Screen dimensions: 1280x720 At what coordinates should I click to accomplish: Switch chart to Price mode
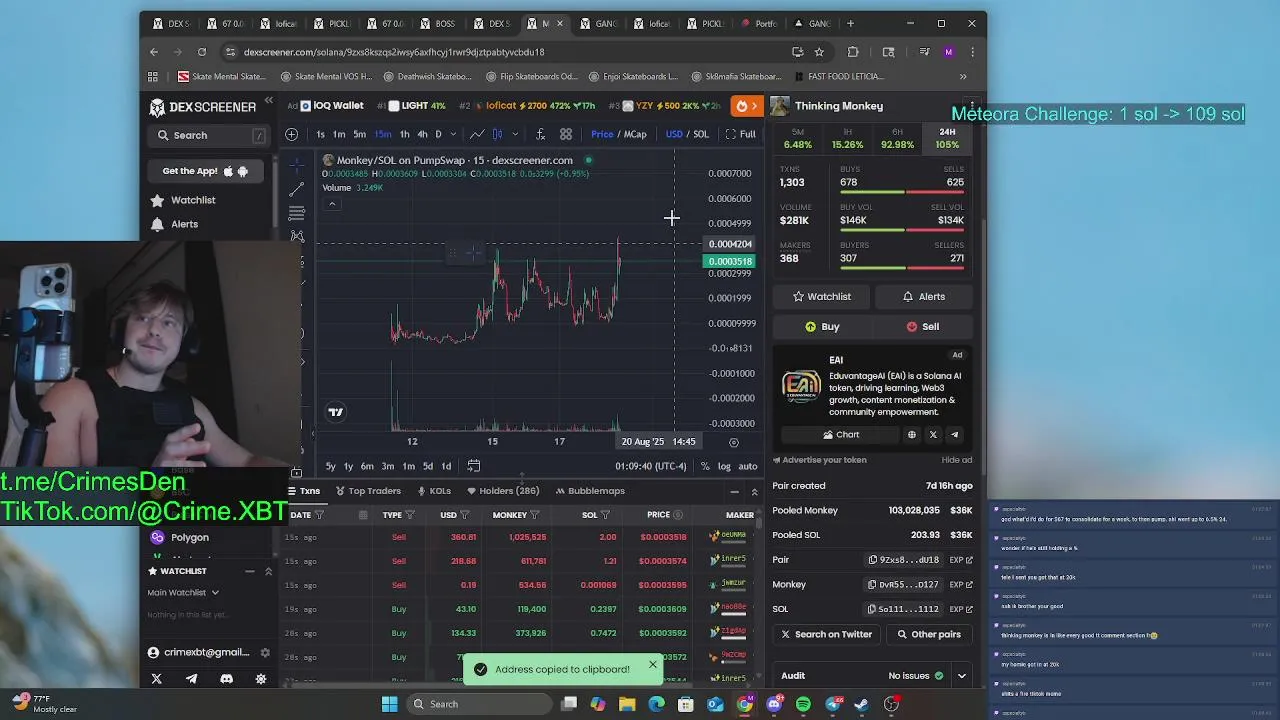tap(602, 134)
